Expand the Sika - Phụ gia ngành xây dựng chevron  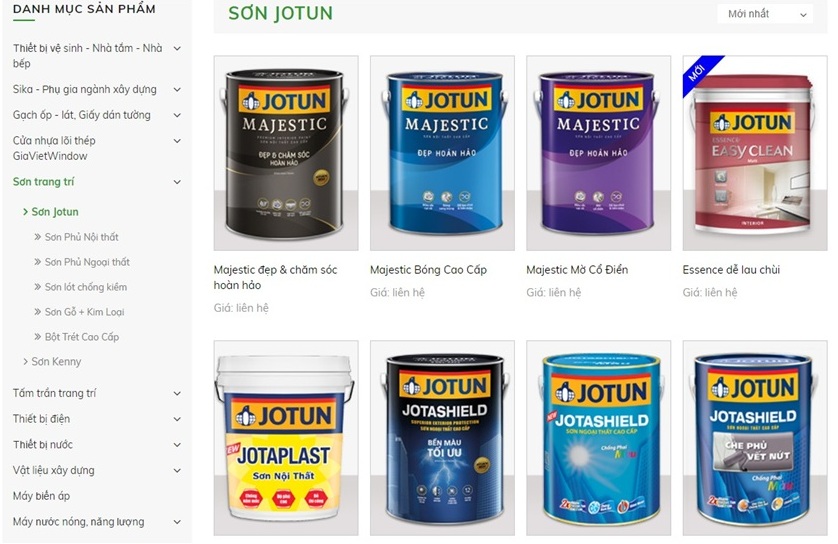(177, 90)
